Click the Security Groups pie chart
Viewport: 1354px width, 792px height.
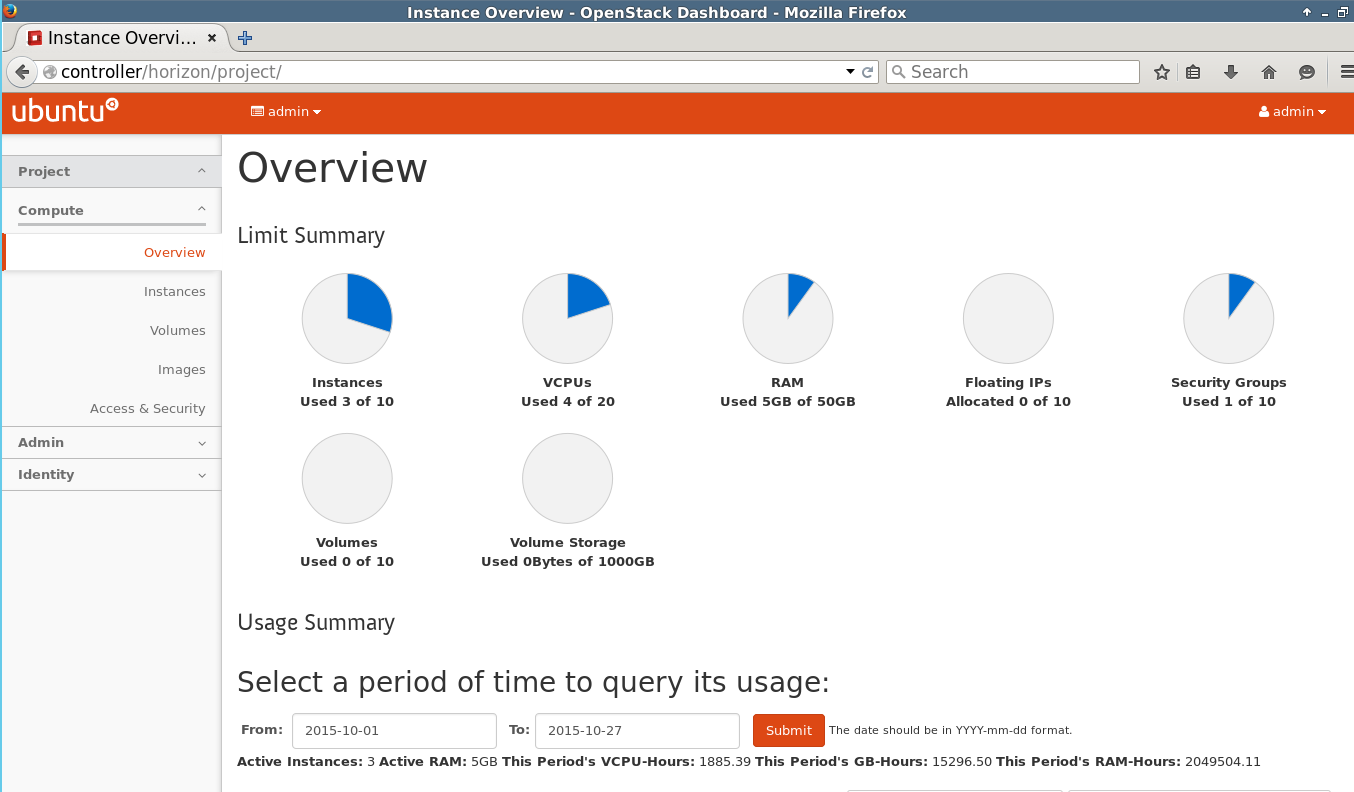[1229, 318]
